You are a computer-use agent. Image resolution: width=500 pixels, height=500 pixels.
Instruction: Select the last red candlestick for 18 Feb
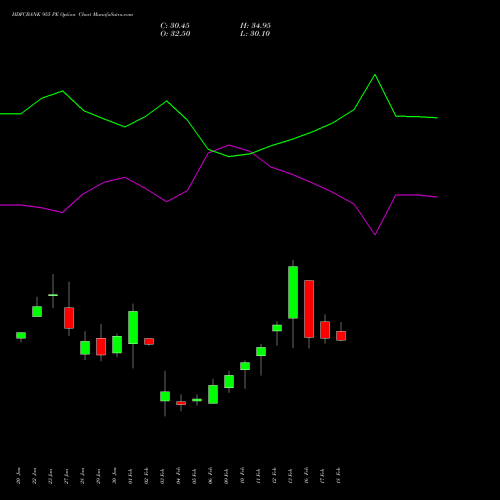click(341, 336)
